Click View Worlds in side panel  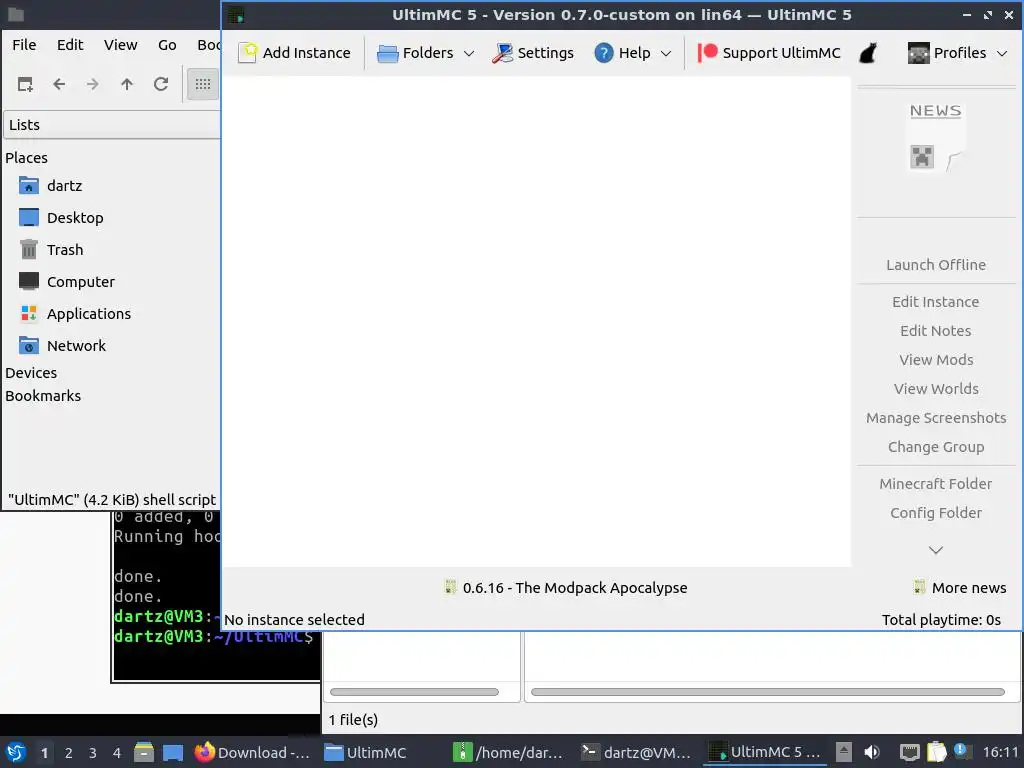(936, 389)
